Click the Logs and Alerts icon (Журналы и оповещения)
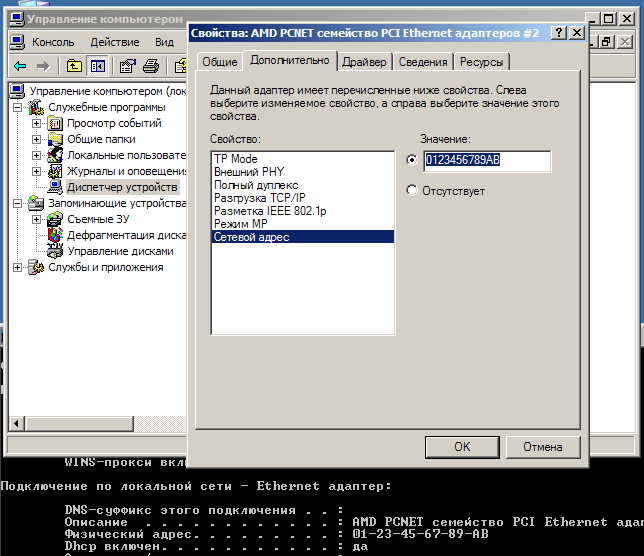The image size is (644, 556). 55,171
